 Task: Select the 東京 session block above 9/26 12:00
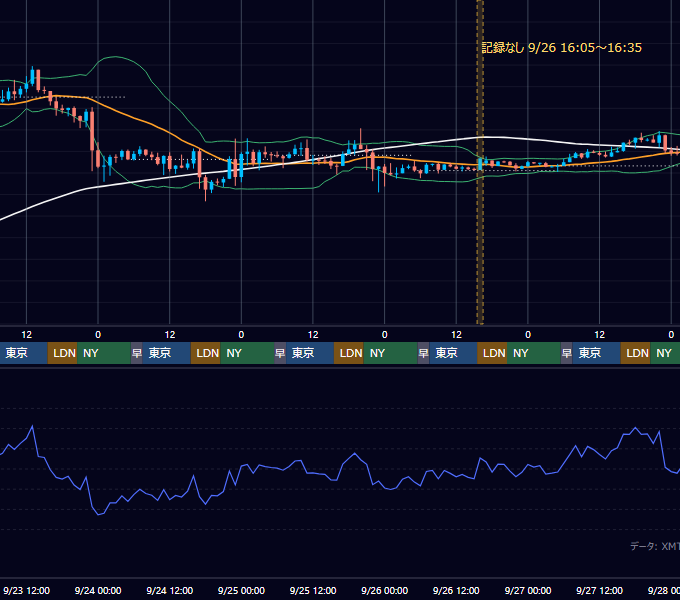pyautogui.click(x=453, y=353)
